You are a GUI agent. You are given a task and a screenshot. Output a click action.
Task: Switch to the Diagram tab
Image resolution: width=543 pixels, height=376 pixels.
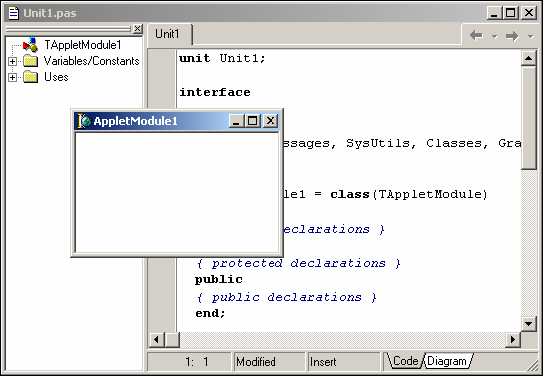(447, 361)
